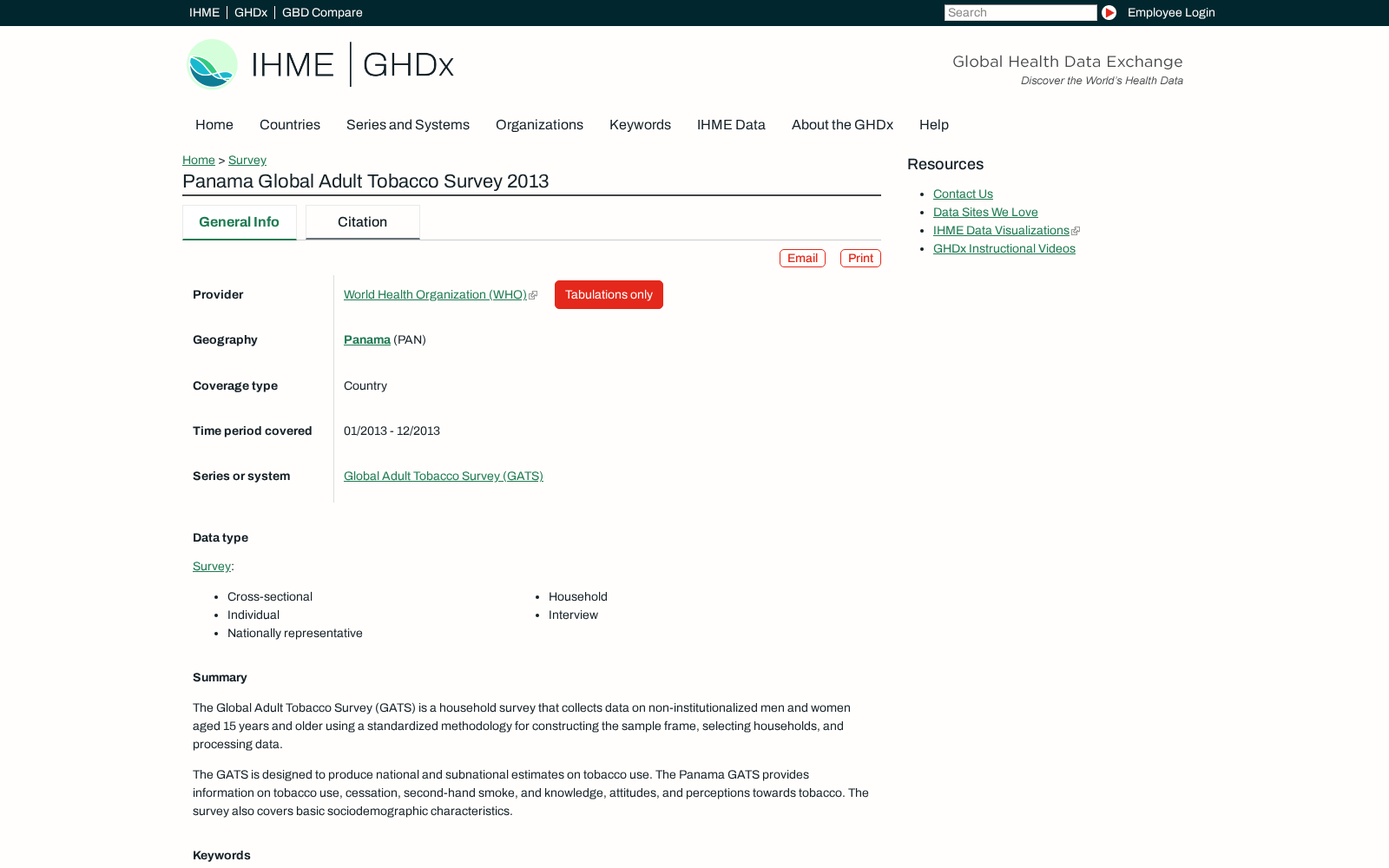1389x868 pixels.
Task: Click the GHDx header logo text
Action: tap(408, 65)
